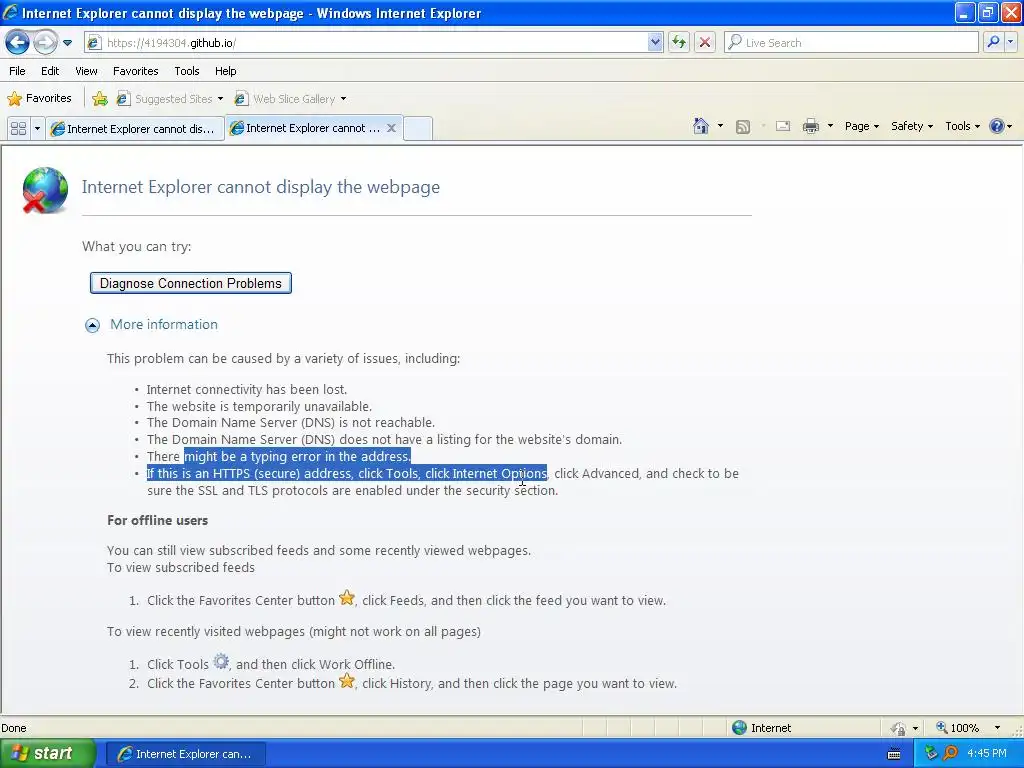Close the active tab with X
Viewport: 1024px width, 768px height.
[391, 128]
